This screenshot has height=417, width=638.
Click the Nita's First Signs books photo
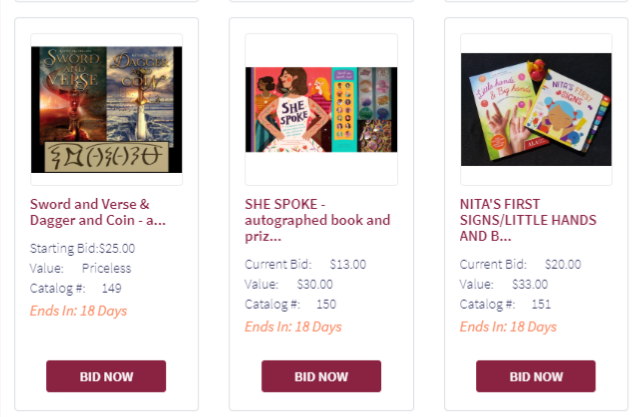(x=535, y=109)
